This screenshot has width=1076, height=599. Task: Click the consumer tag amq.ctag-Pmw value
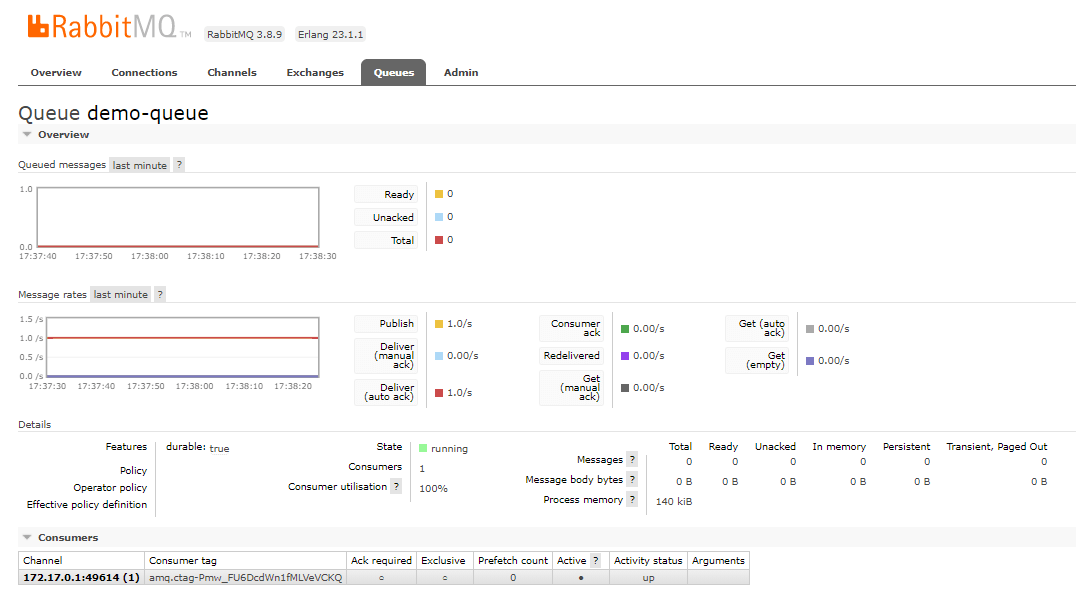245,578
